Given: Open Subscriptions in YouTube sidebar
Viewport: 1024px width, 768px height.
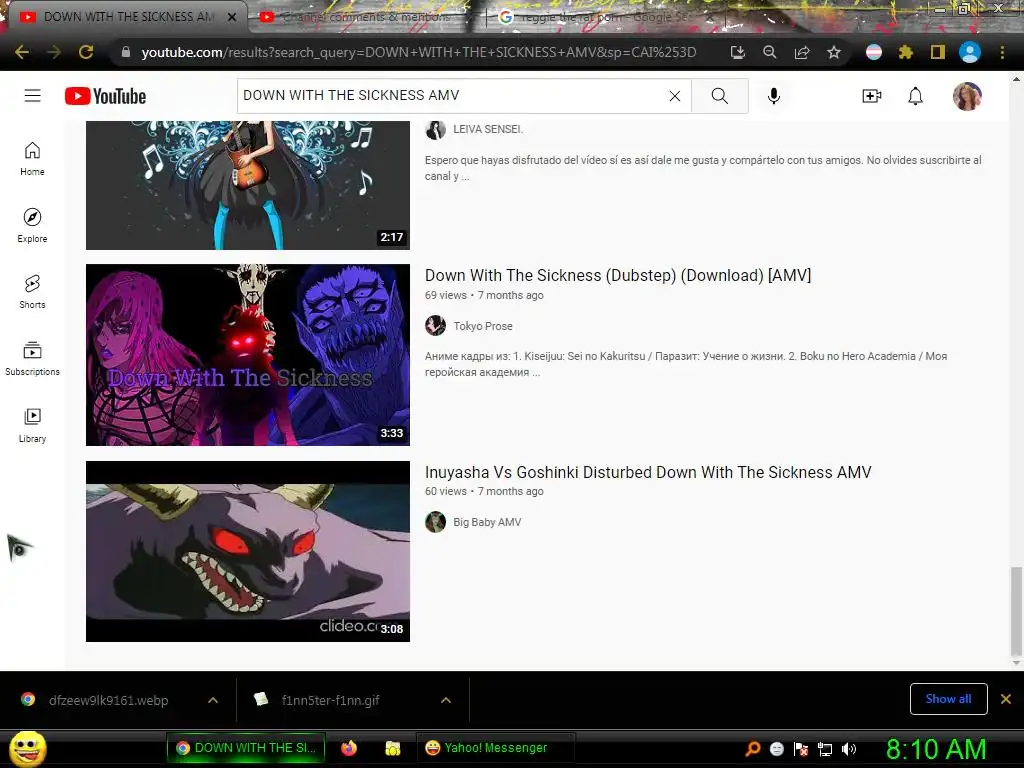Looking at the screenshot, I should [x=32, y=359].
